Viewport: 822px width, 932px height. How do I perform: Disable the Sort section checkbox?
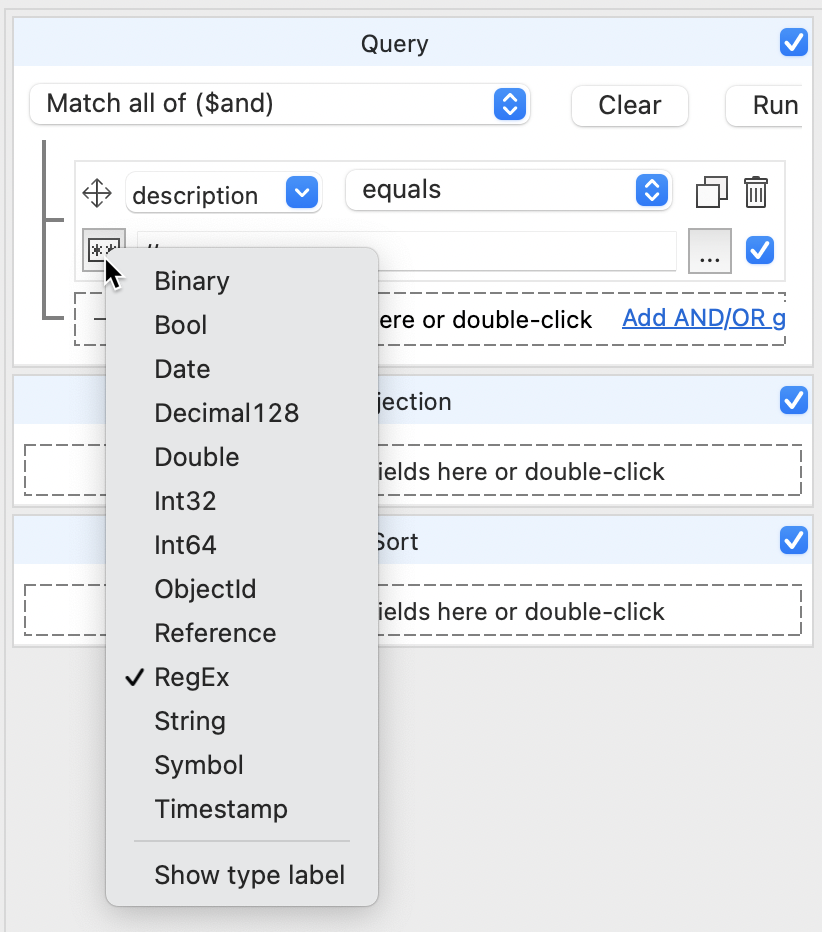point(793,540)
